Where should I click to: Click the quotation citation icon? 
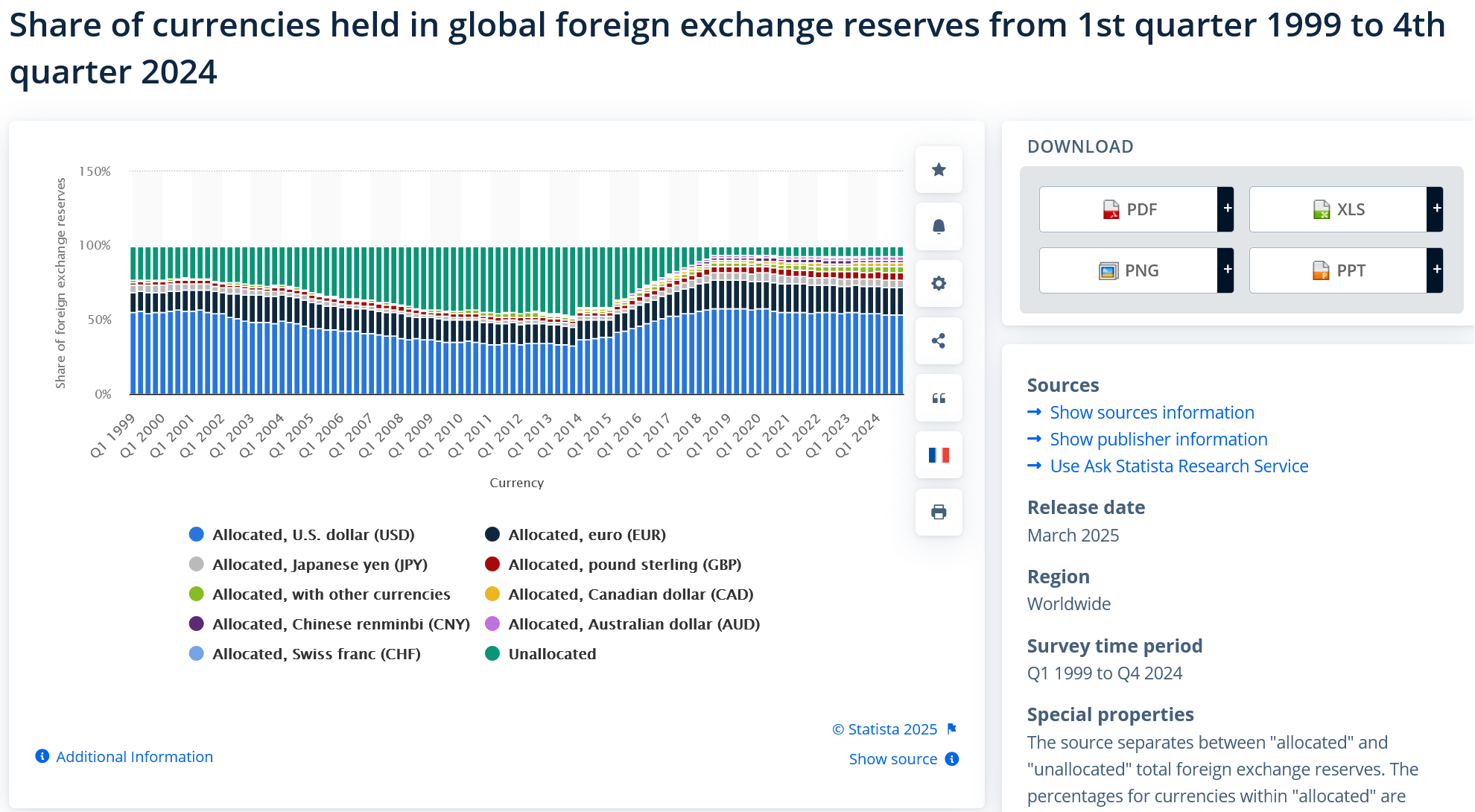pyautogui.click(x=939, y=399)
